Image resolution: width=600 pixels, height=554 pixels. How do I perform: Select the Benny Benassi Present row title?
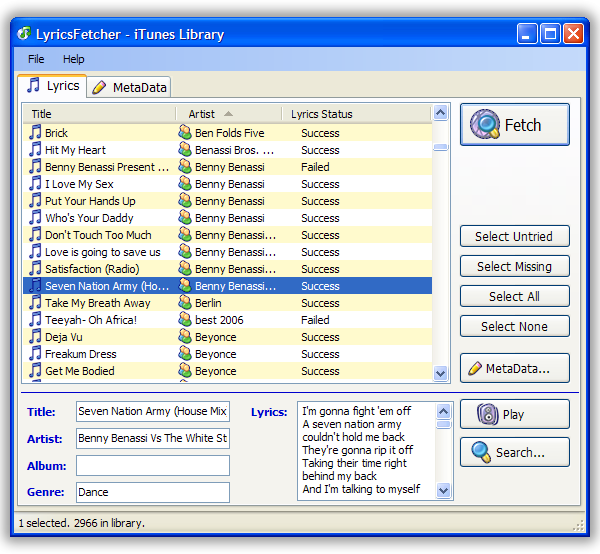pyautogui.click(x=107, y=167)
